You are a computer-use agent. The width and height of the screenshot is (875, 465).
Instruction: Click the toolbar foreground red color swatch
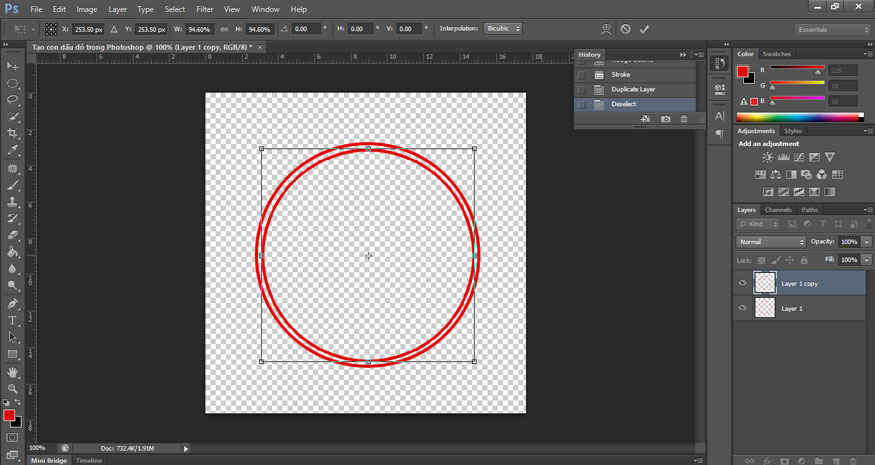(x=9, y=415)
